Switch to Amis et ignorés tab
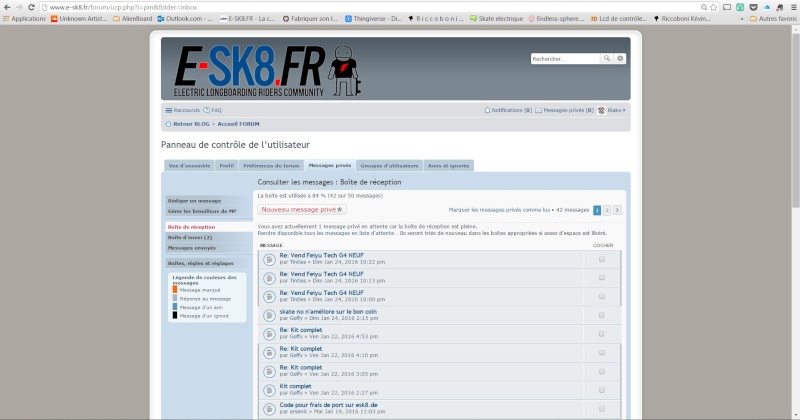This screenshot has height=420, width=800. click(x=448, y=166)
